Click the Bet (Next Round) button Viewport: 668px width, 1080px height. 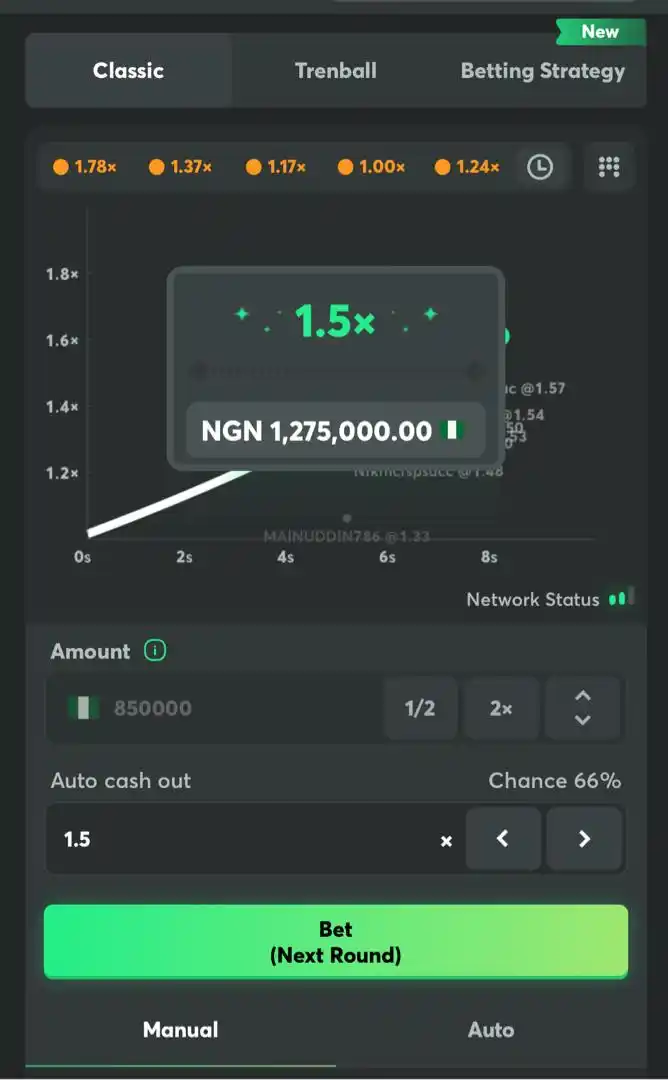pos(335,942)
